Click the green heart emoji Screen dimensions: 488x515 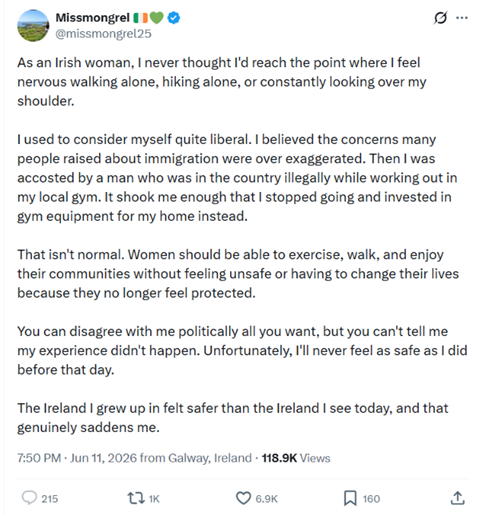(x=157, y=18)
